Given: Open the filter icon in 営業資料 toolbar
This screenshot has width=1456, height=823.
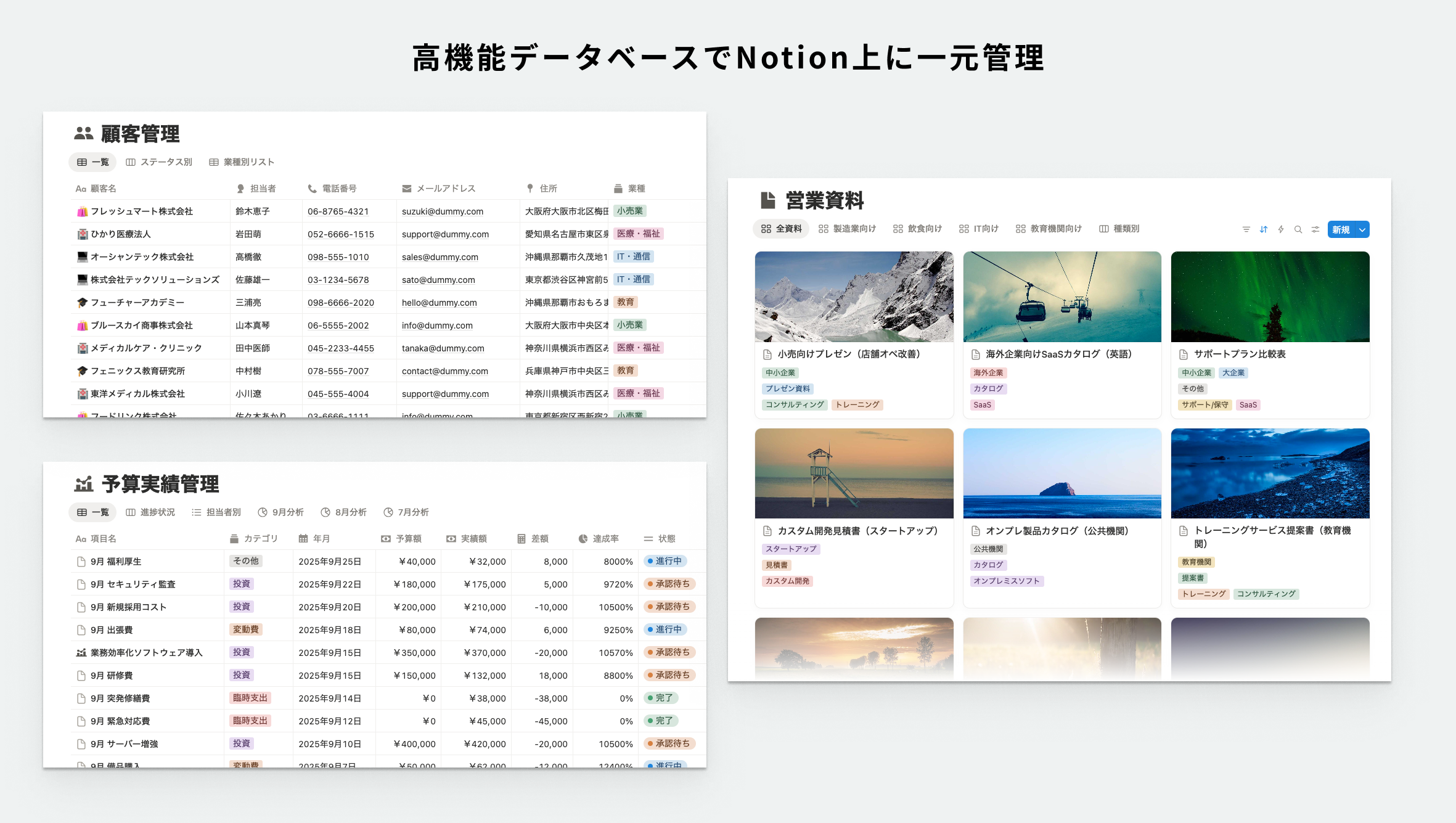Looking at the screenshot, I should (1246, 229).
